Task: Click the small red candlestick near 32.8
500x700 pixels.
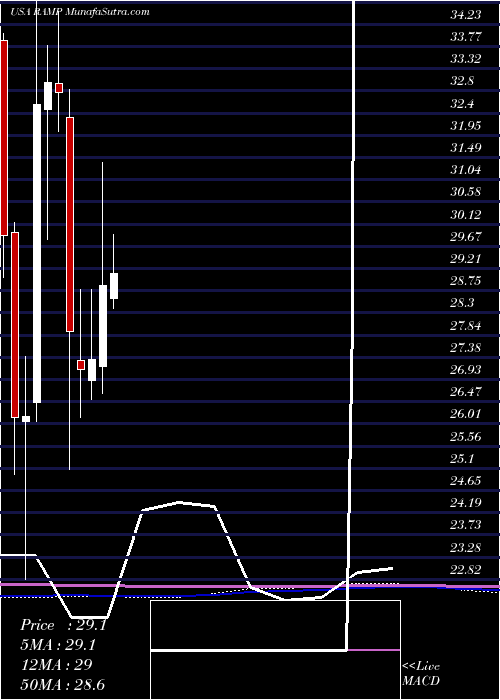Action: (x=59, y=88)
